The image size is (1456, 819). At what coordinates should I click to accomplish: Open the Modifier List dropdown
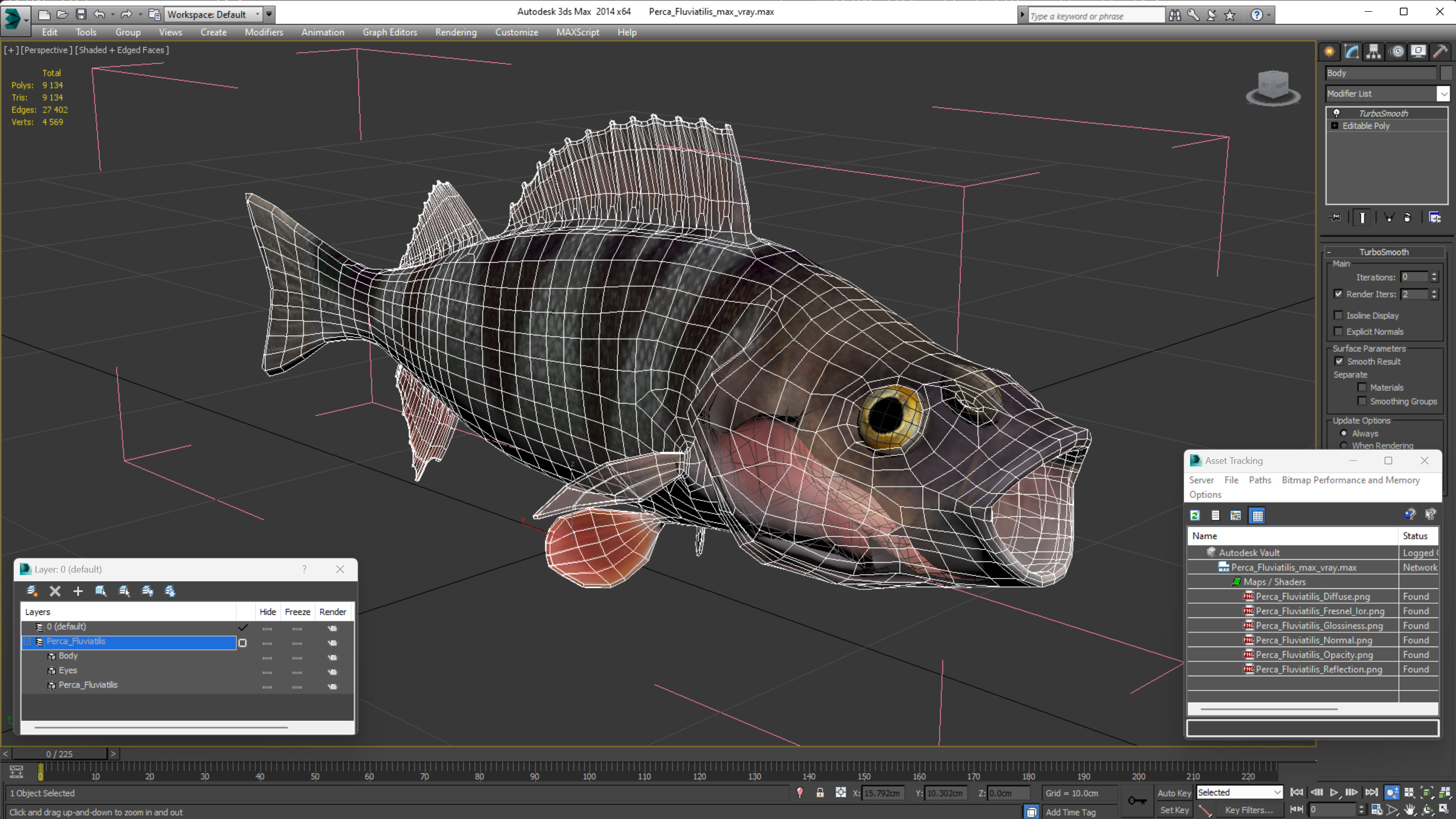pos(1444,93)
